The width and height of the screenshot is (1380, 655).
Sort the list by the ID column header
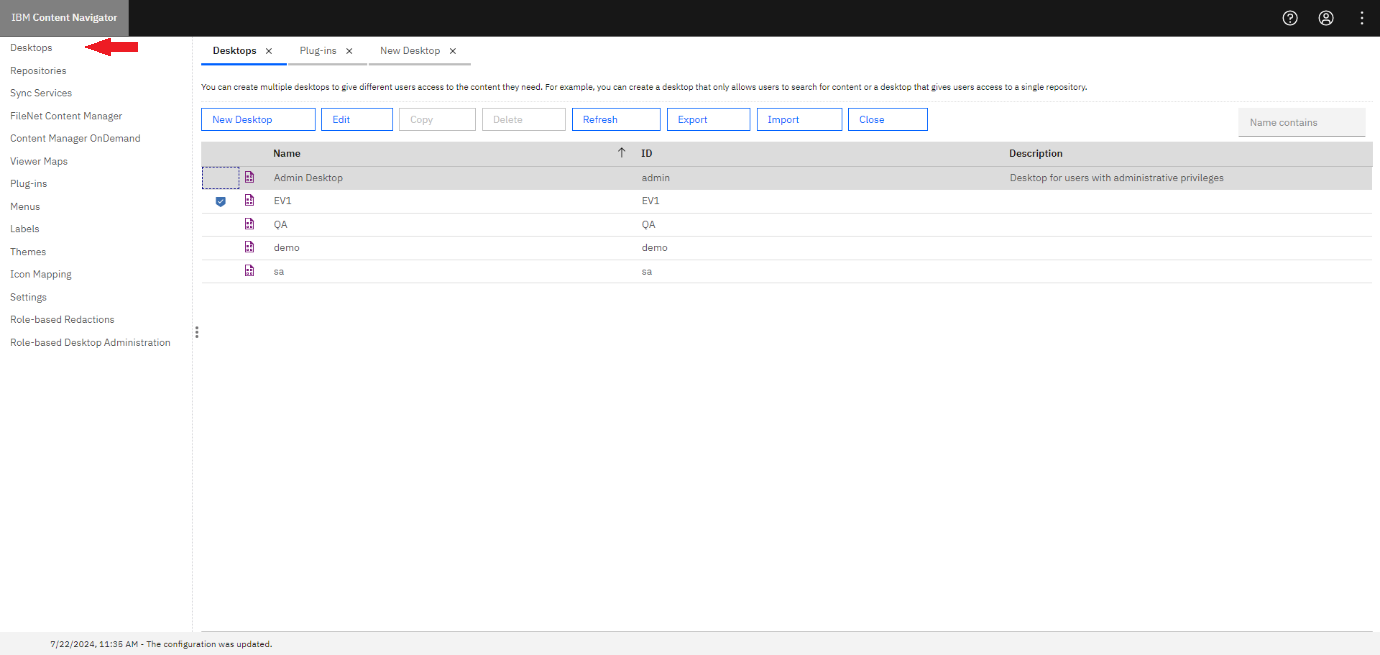645,153
